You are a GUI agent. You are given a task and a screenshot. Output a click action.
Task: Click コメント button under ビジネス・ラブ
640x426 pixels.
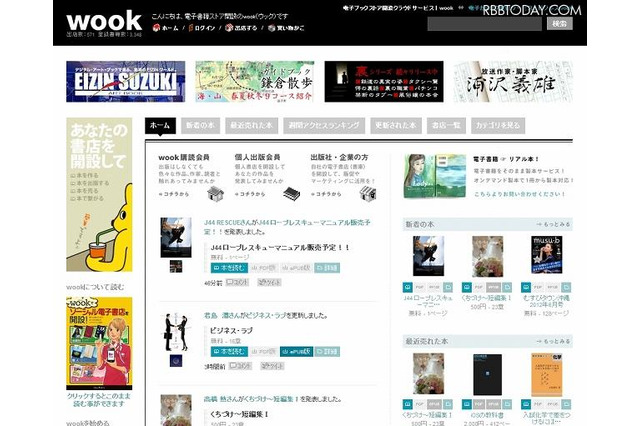coord(240,366)
